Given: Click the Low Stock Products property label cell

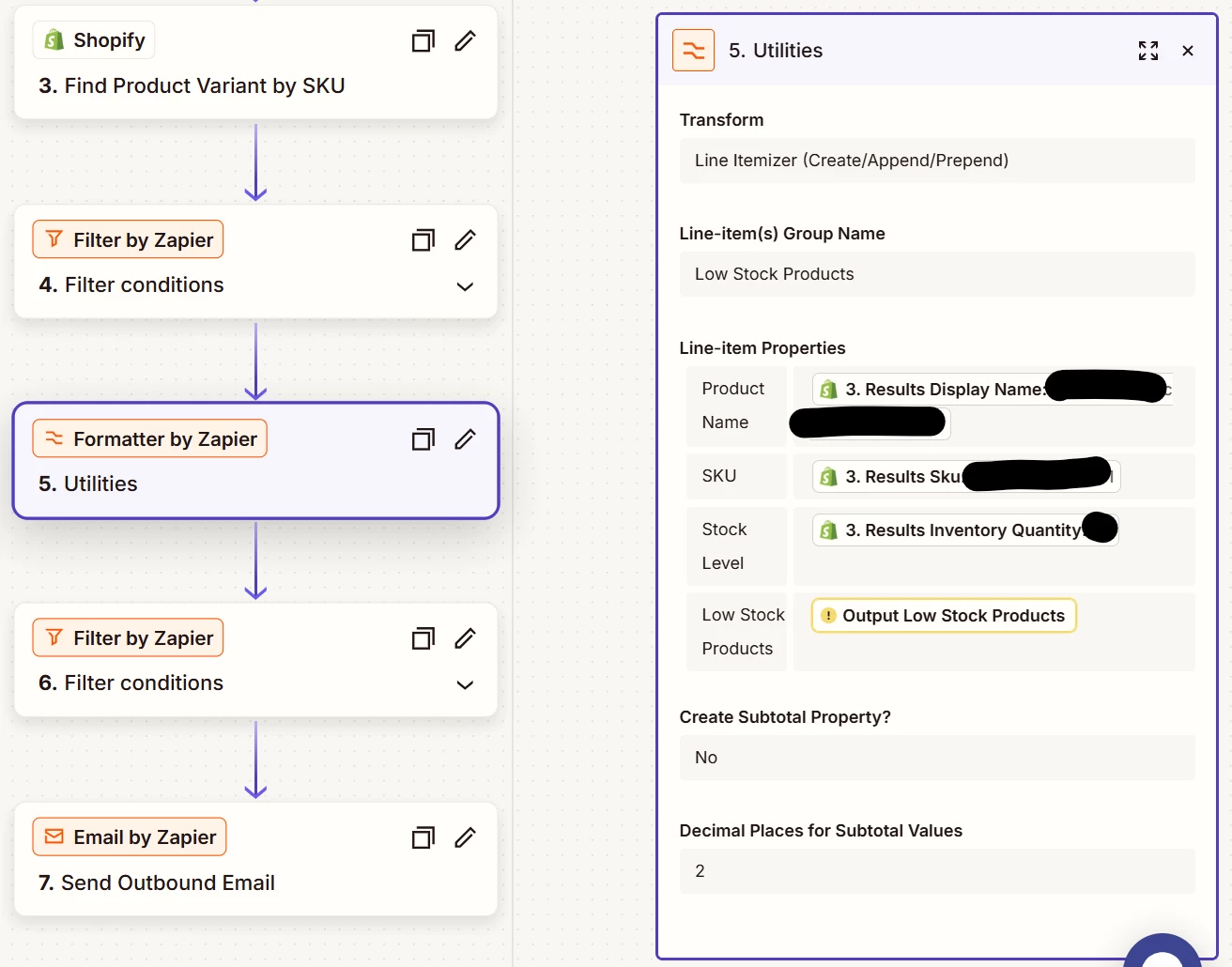Looking at the screenshot, I should (736, 632).
